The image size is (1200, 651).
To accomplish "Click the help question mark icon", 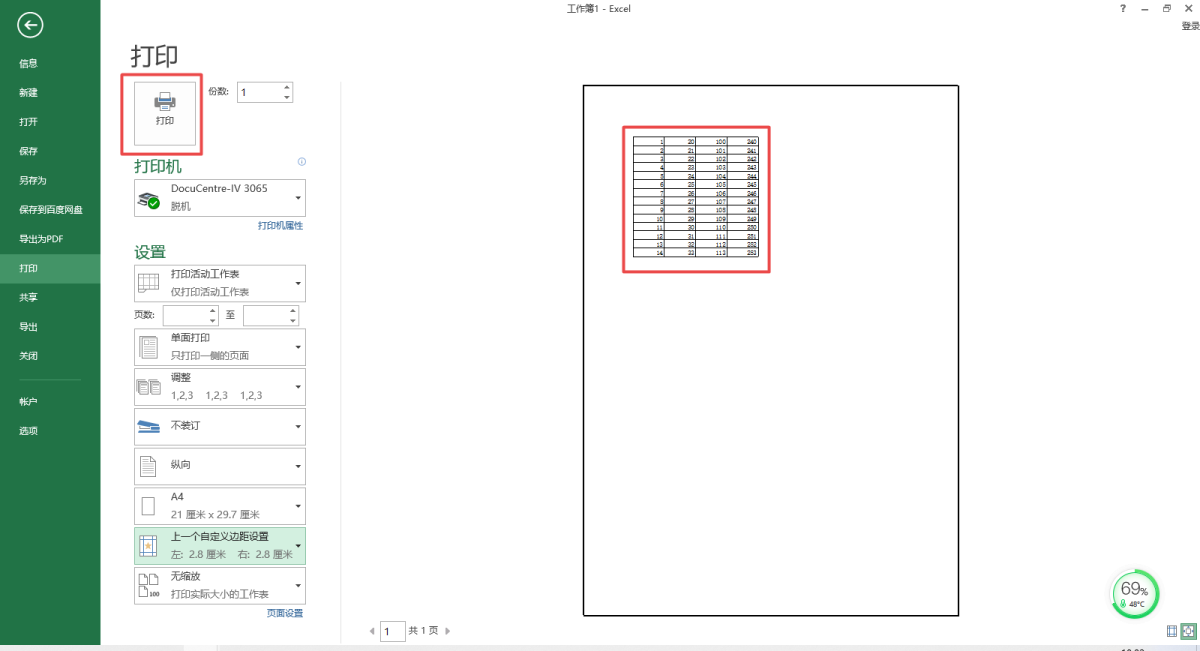I will coord(1123,8).
